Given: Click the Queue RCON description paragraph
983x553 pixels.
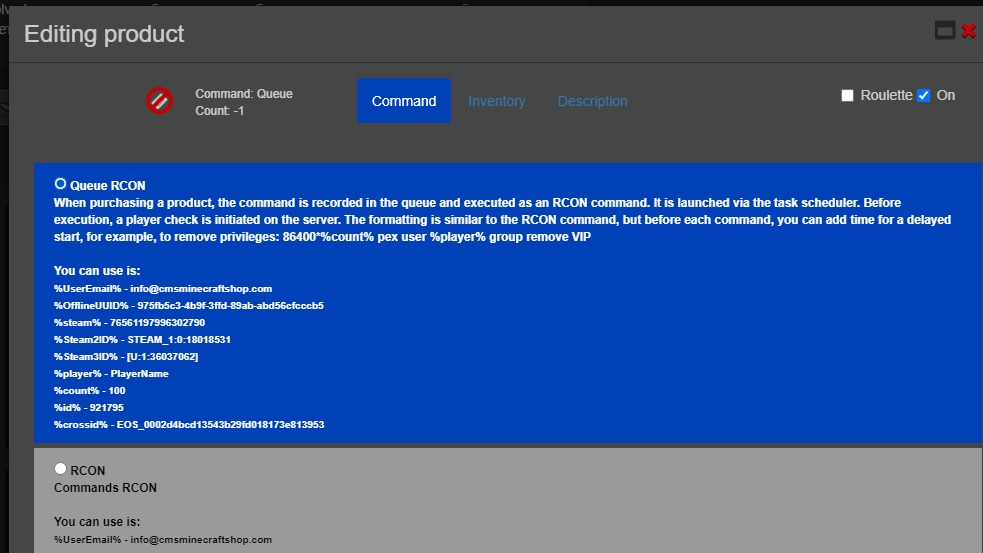Looking at the screenshot, I should click(500, 220).
